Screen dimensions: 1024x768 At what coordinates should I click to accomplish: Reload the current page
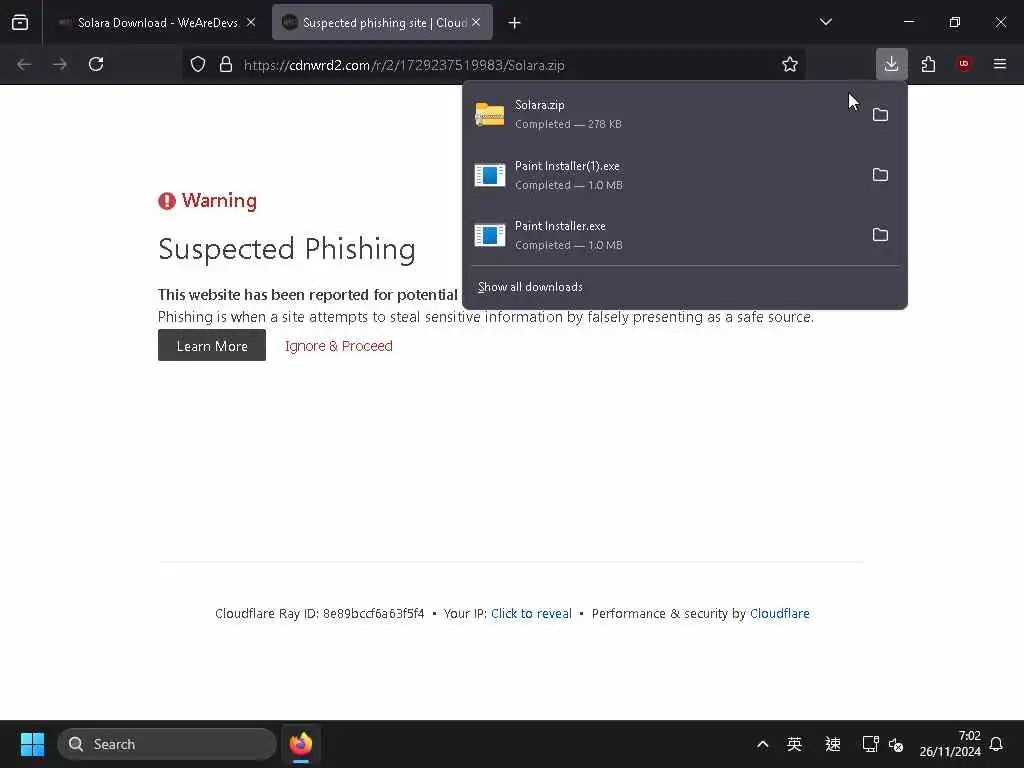96,64
